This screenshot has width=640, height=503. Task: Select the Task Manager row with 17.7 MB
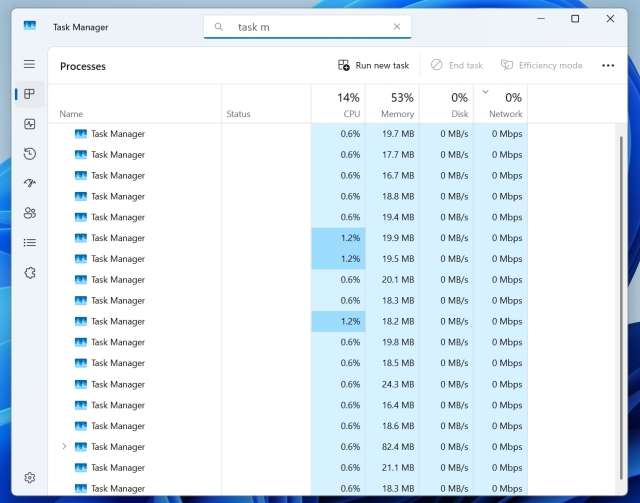click(x=288, y=154)
